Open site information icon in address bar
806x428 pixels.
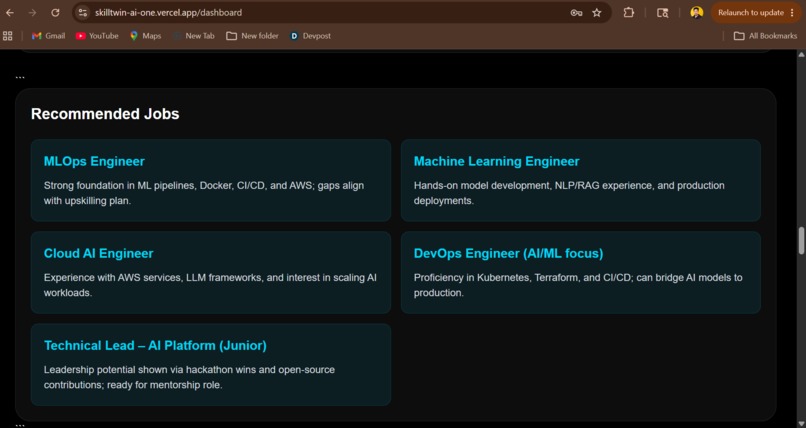82,13
